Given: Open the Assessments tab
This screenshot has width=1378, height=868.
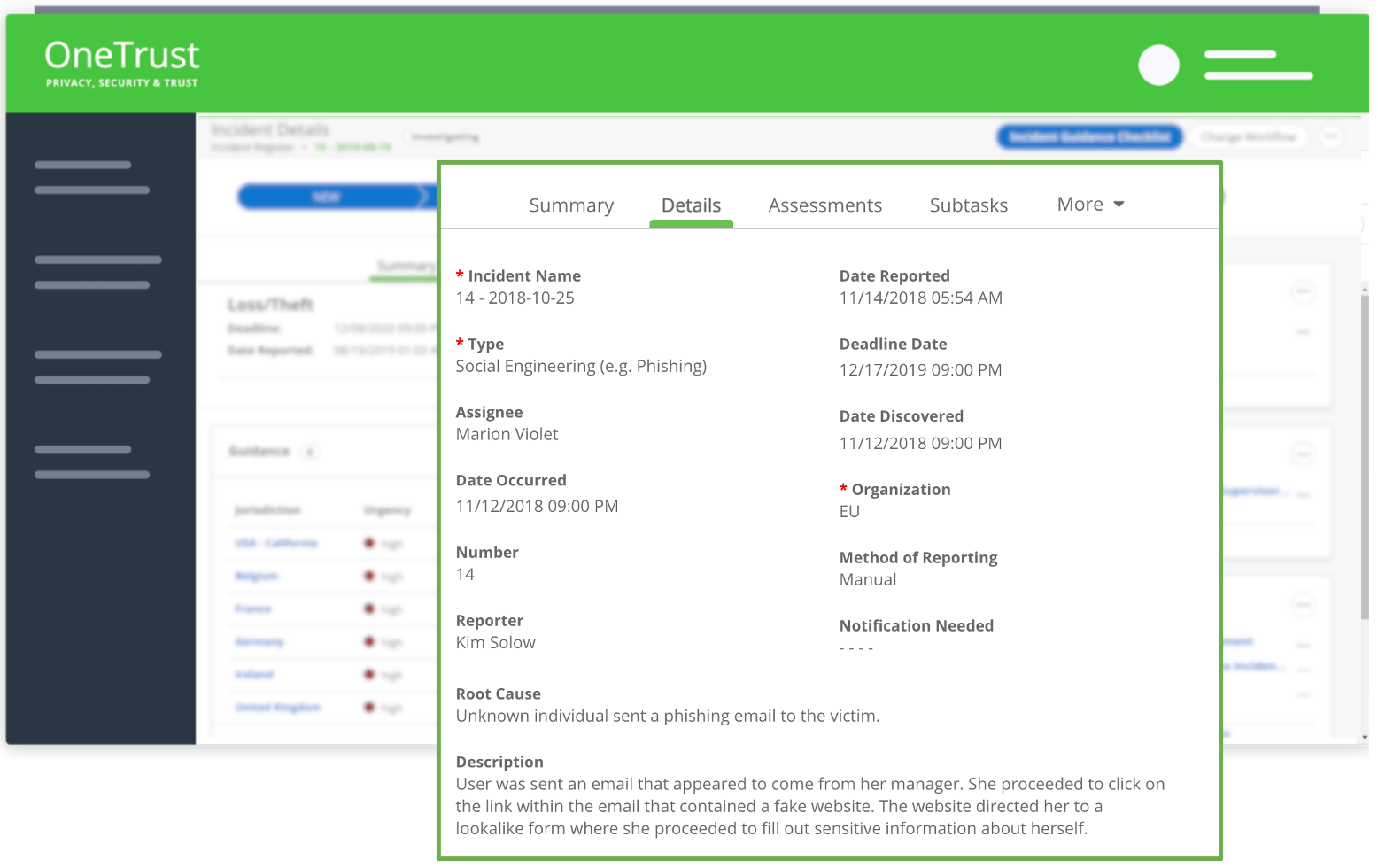Looking at the screenshot, I should [x=825, y=205].
